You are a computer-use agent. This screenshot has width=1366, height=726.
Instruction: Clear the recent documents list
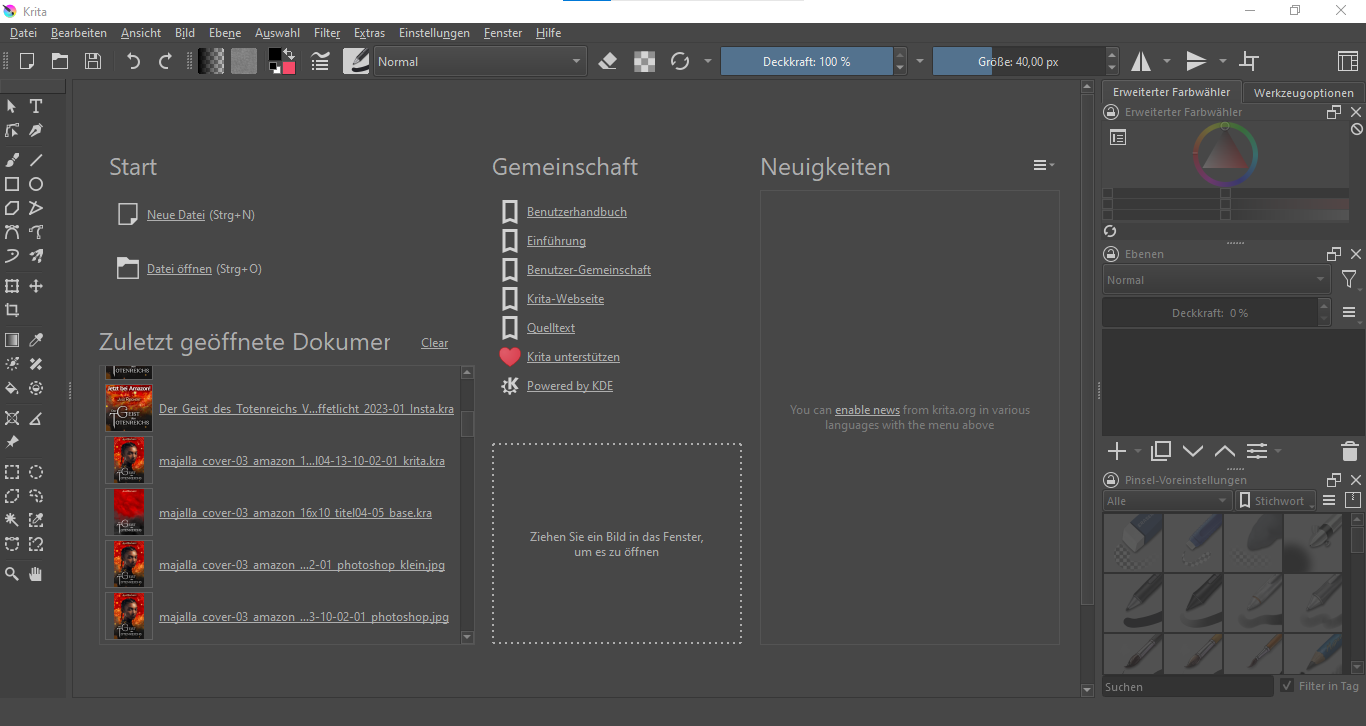pos(434,343)
